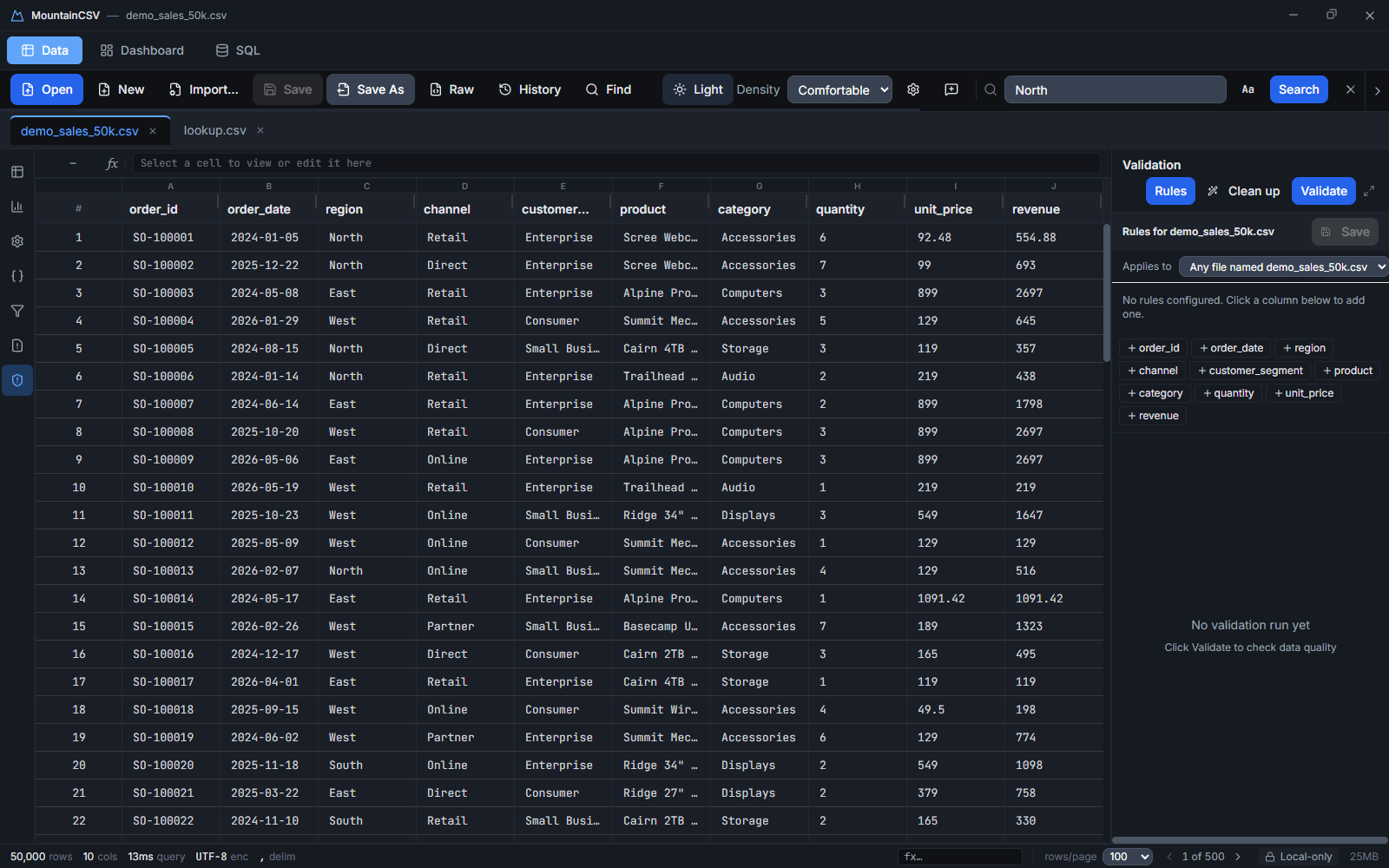Click the Open file button
This screenshot has height=868, width=1389.
(x=47, y=89)
